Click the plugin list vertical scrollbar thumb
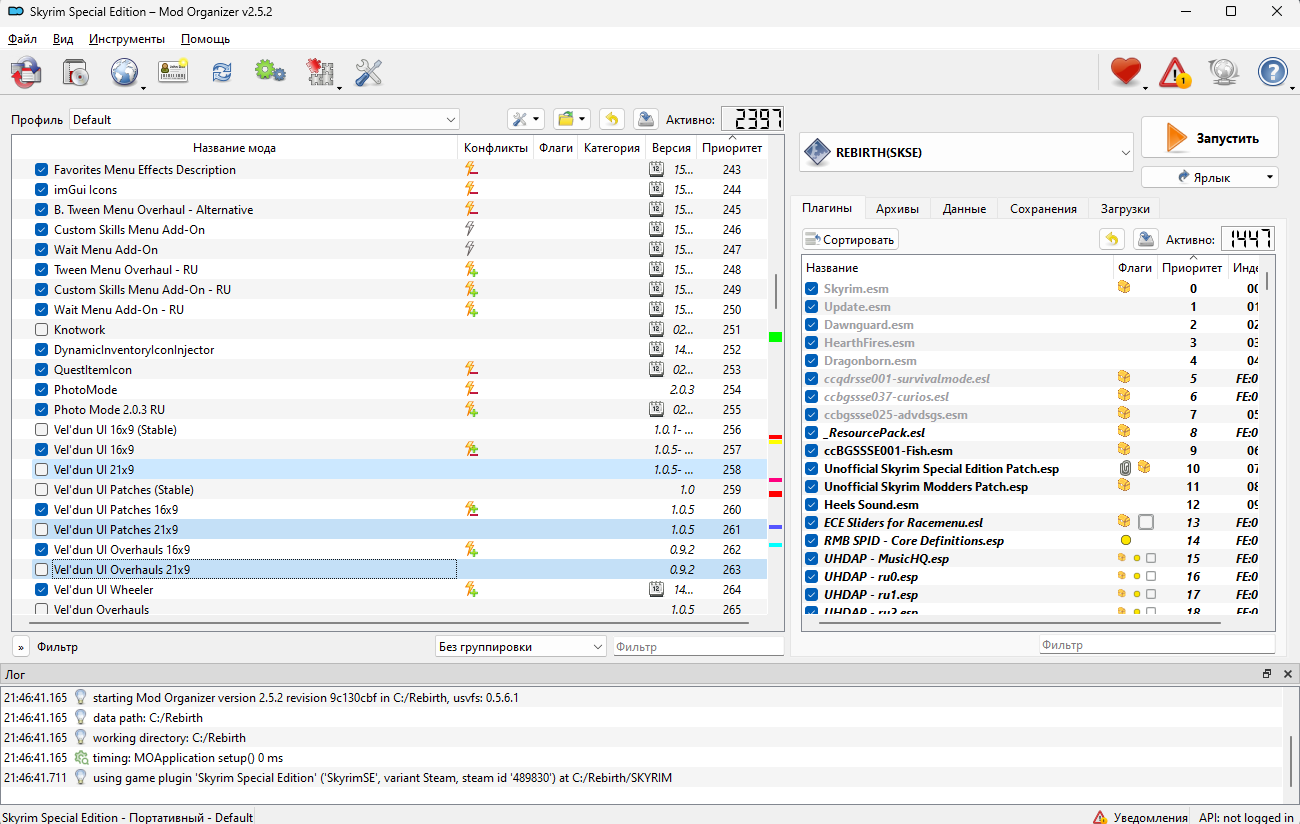This screenshot has width=1300, height=824. point(1268,280)
